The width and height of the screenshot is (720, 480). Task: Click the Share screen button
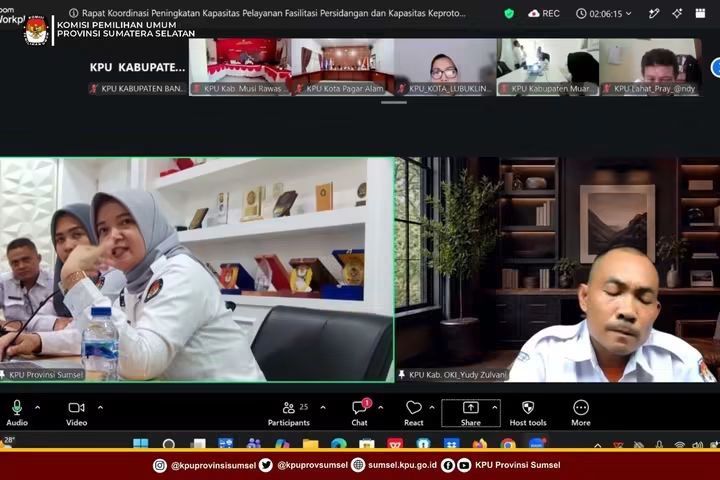coord(471,413)
